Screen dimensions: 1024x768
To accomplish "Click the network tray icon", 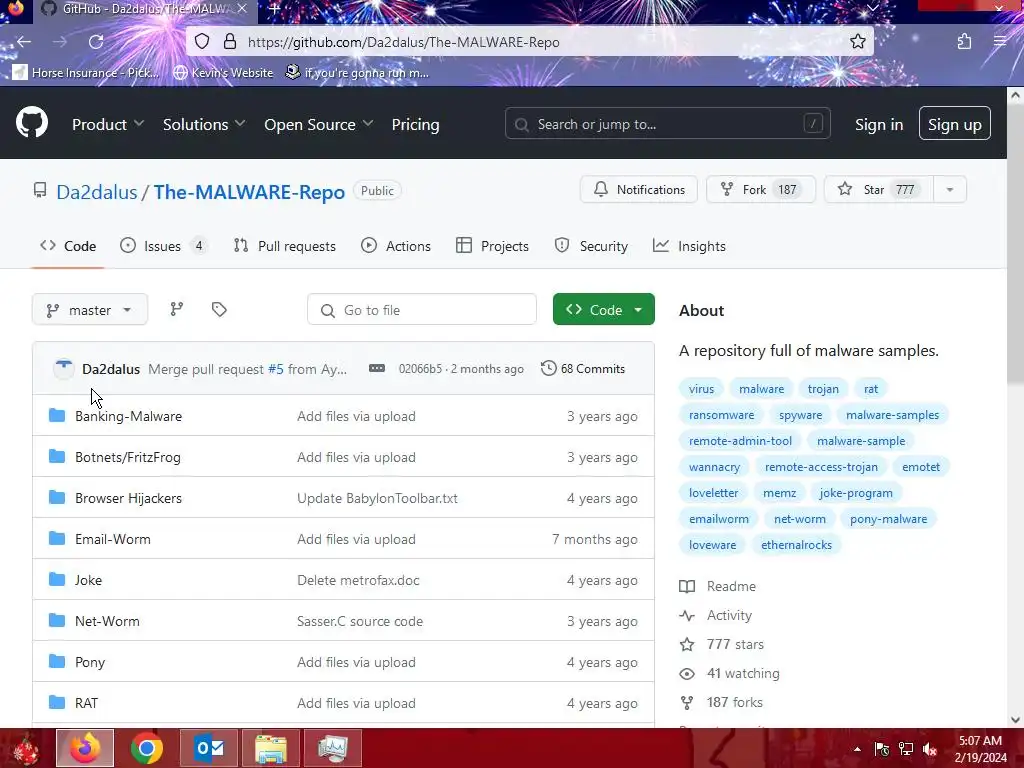I will 906,749.
